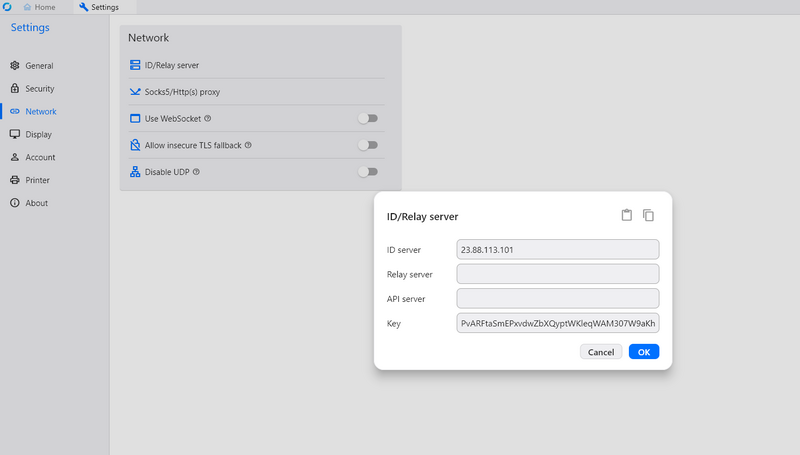Click the Relay server input field
The height and width of the screenshot is (455, 800).
(558, 274)
